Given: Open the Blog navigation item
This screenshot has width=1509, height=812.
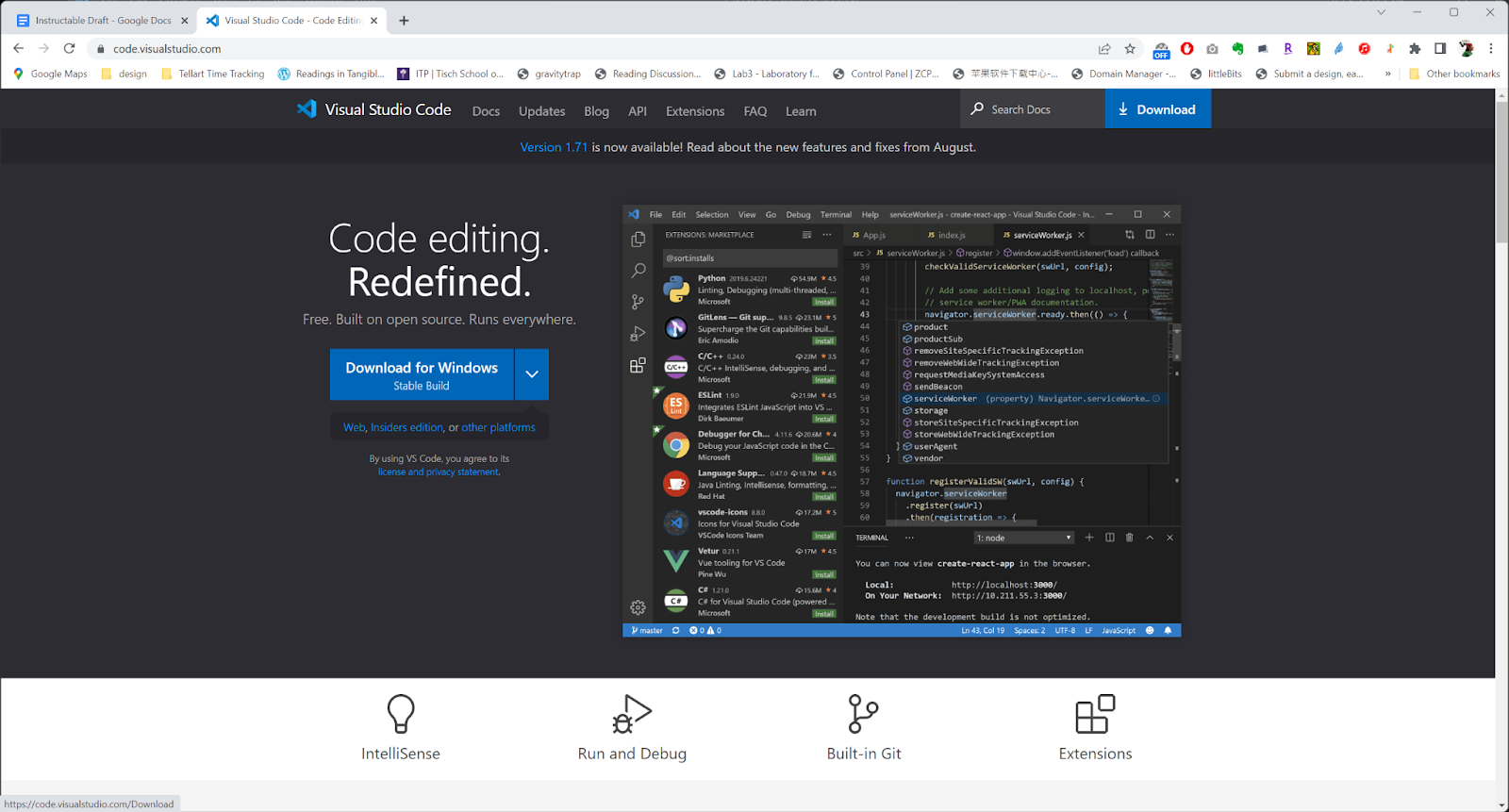Looking at the screenshot, I should coord(596,111).
